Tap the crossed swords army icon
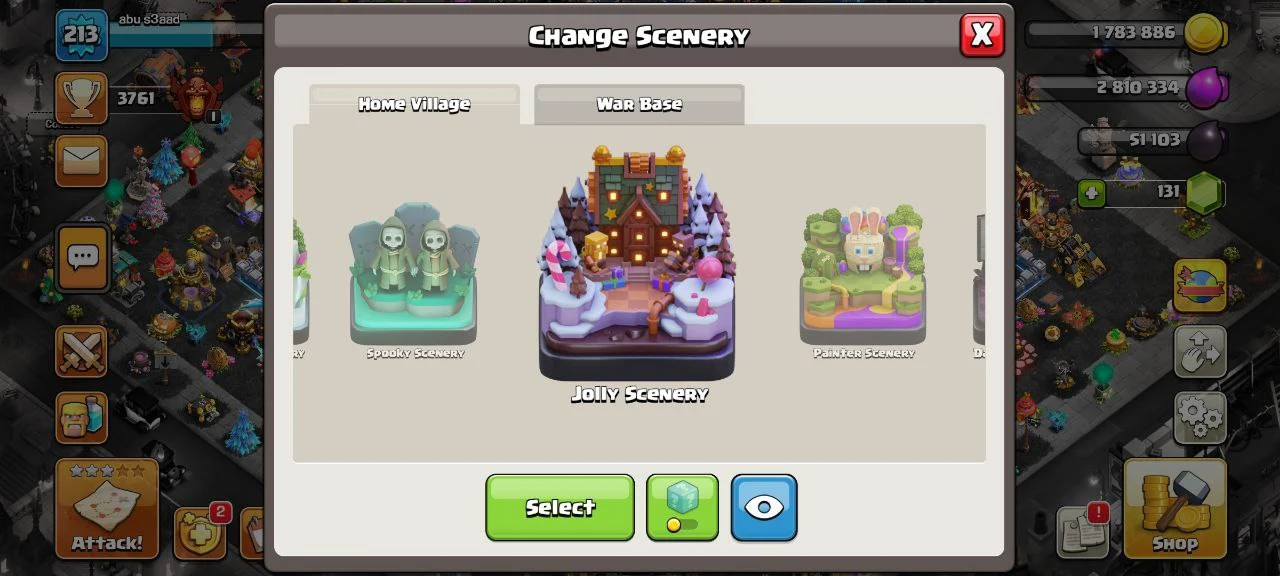 [x=81, y=351]
